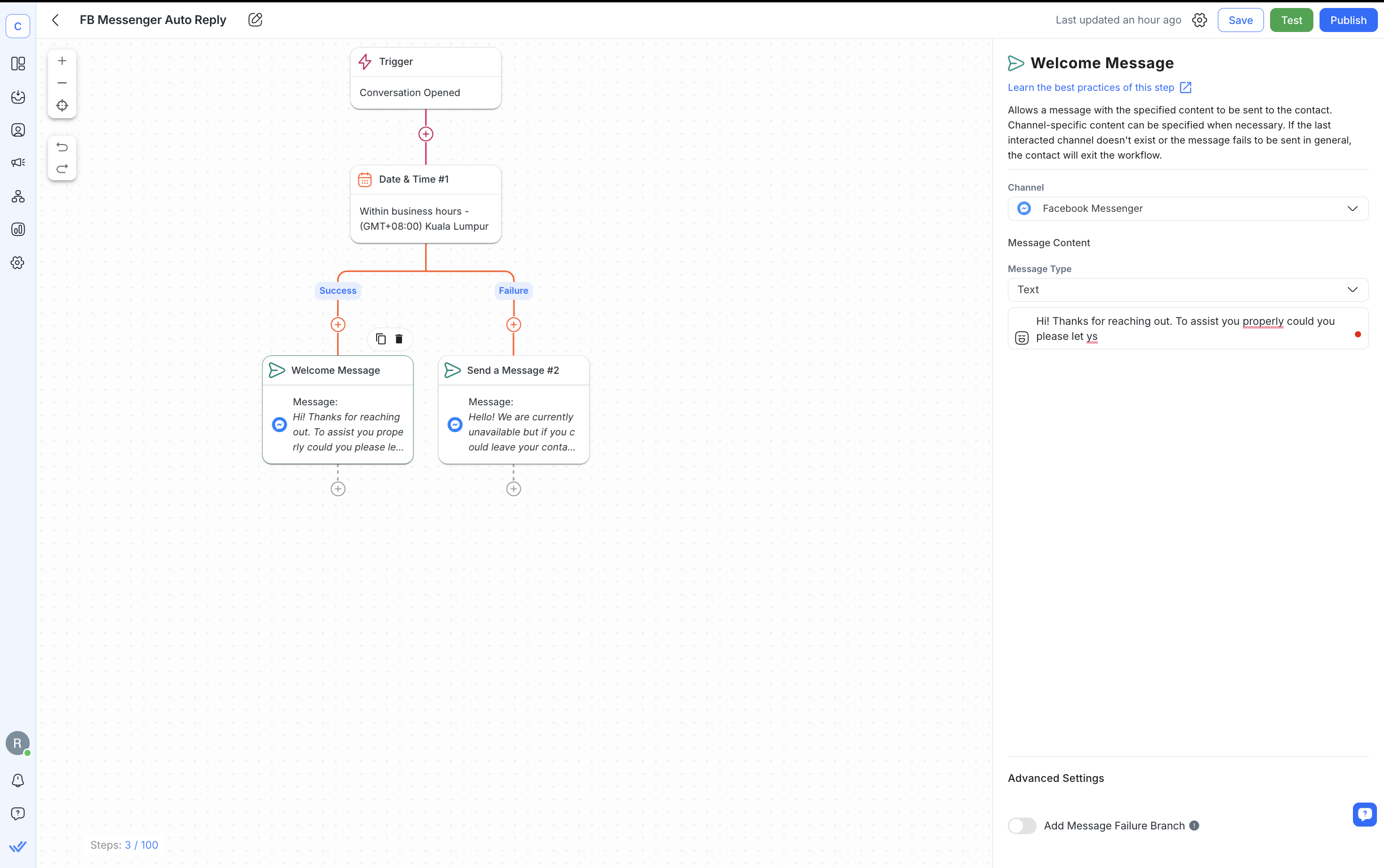This screenshot has width=1384, height=868.
Task: Click the zoom in plus icon
Action: point(62,61)
